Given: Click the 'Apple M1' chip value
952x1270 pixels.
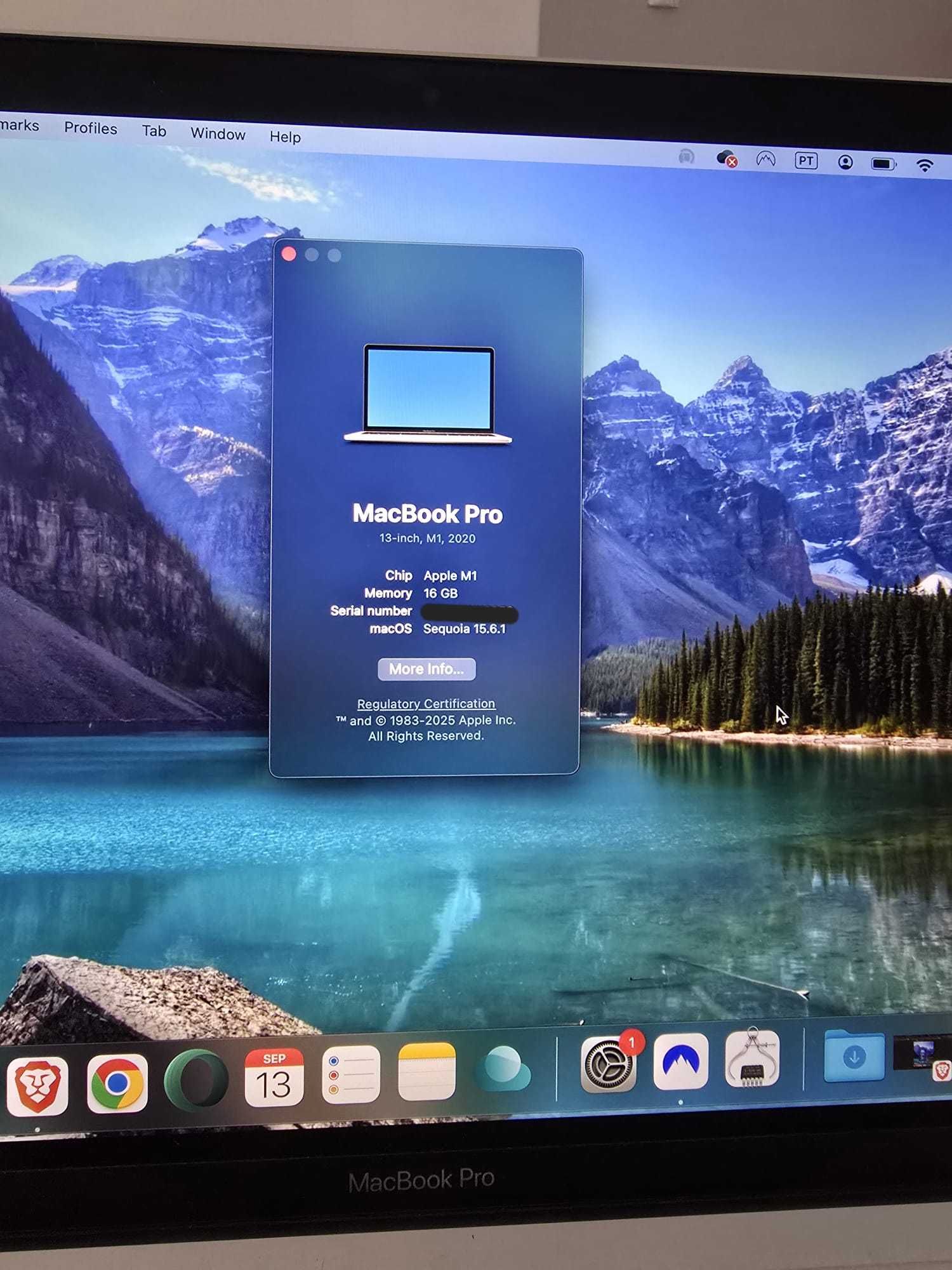Looking at the screenshot, I should click(x=450, y=576).
